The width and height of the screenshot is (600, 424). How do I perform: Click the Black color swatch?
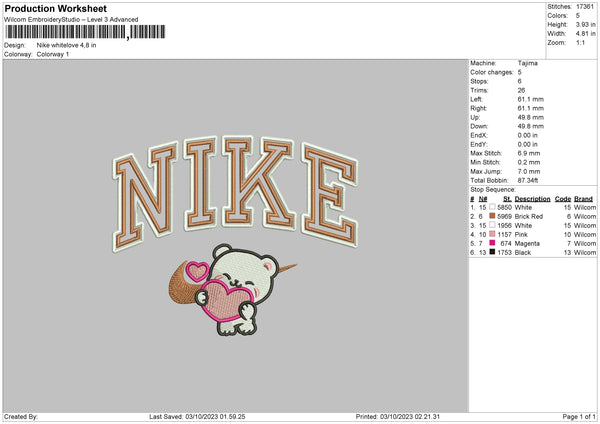[492, 252]
